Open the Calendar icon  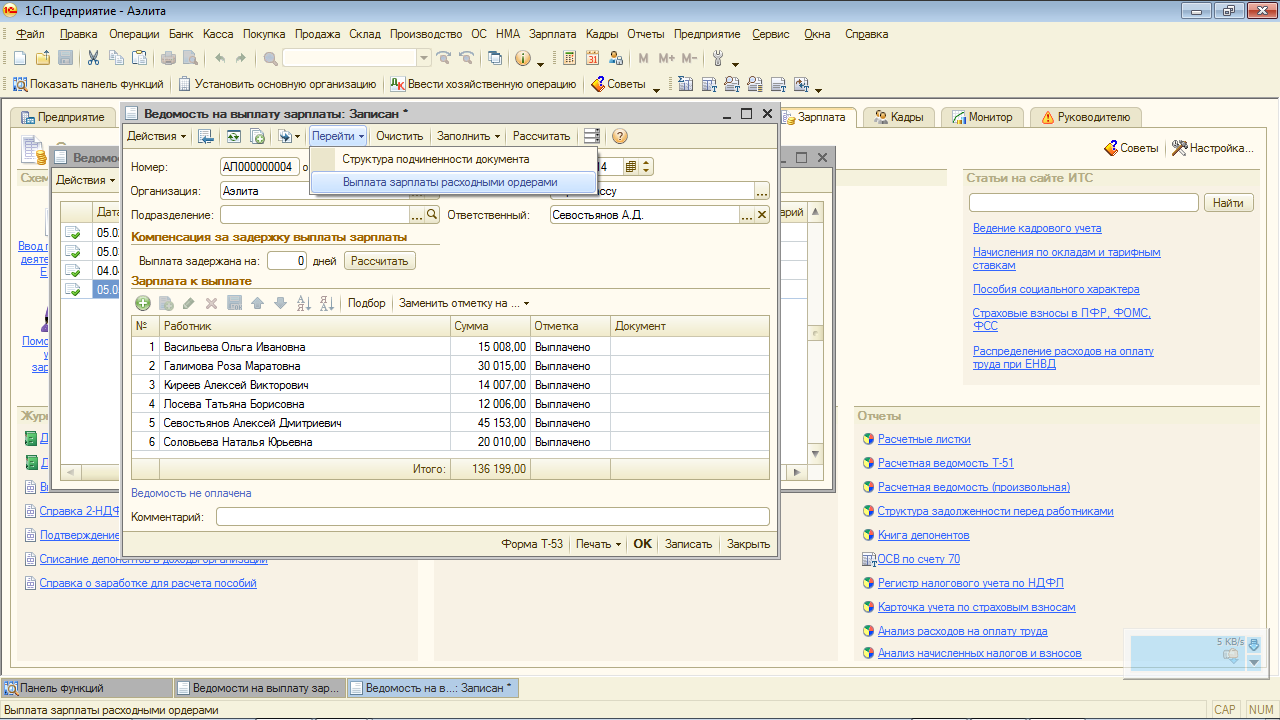592,58
